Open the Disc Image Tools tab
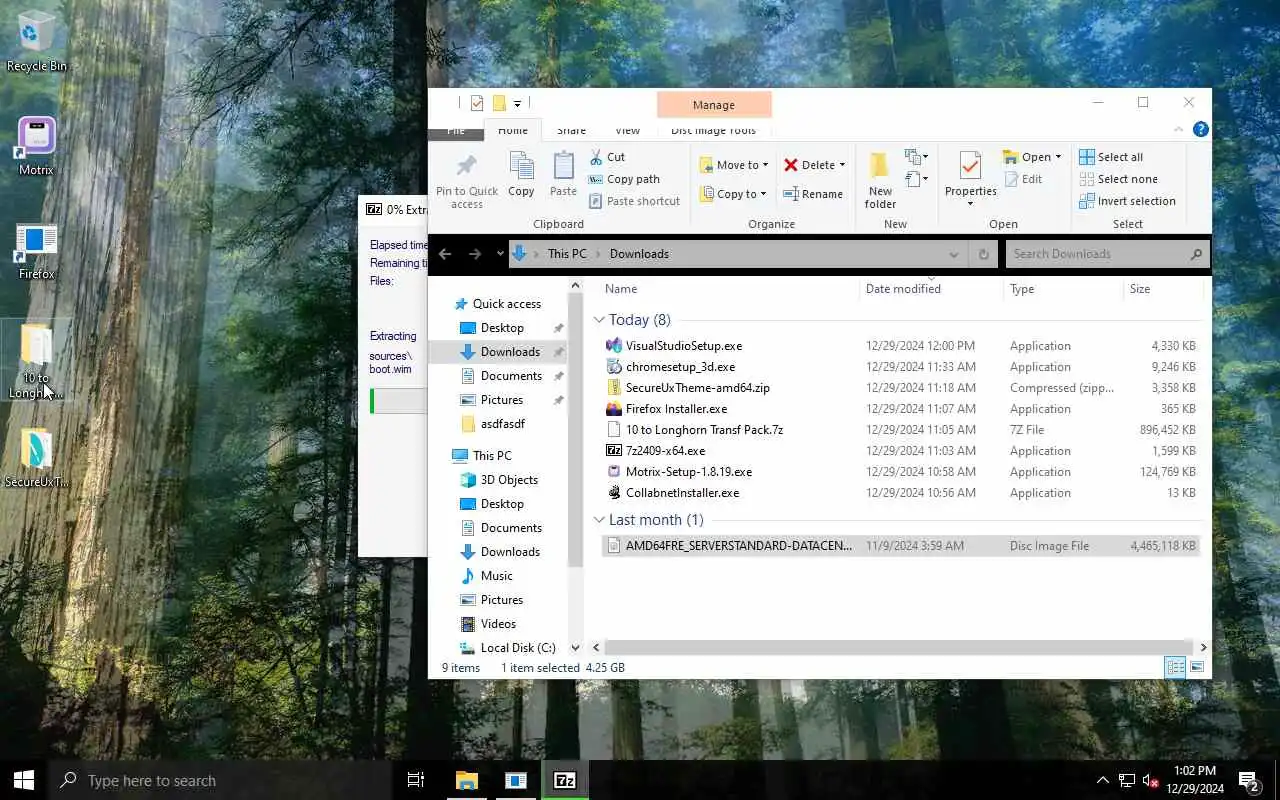Image resolution: width=1280 pixels, height=800 pixels. tap(713, 130)
